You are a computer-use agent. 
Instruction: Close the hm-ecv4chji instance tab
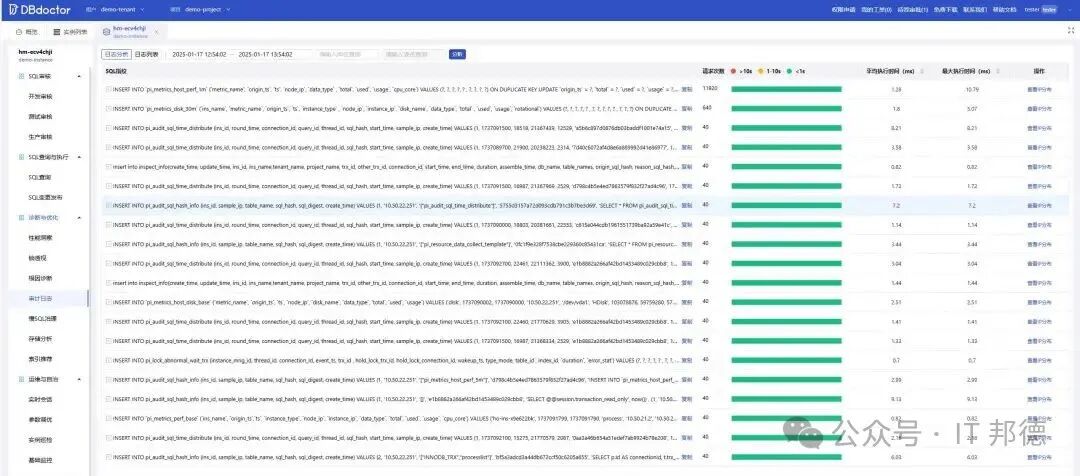click(156, 32)
